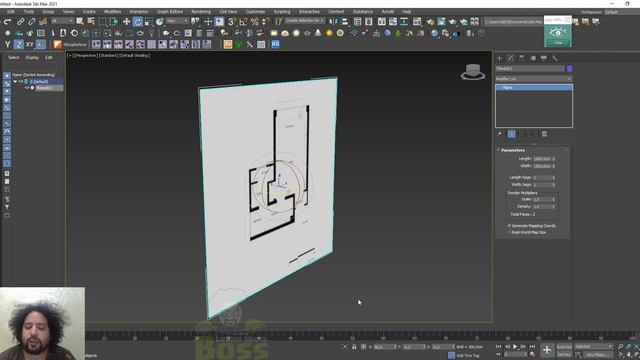
Task: Click the Select and Link chain icon
Action: pos(20,22)
